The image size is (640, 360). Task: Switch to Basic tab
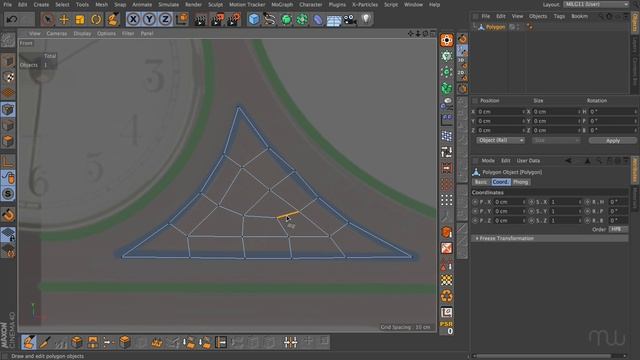[481, 182]
